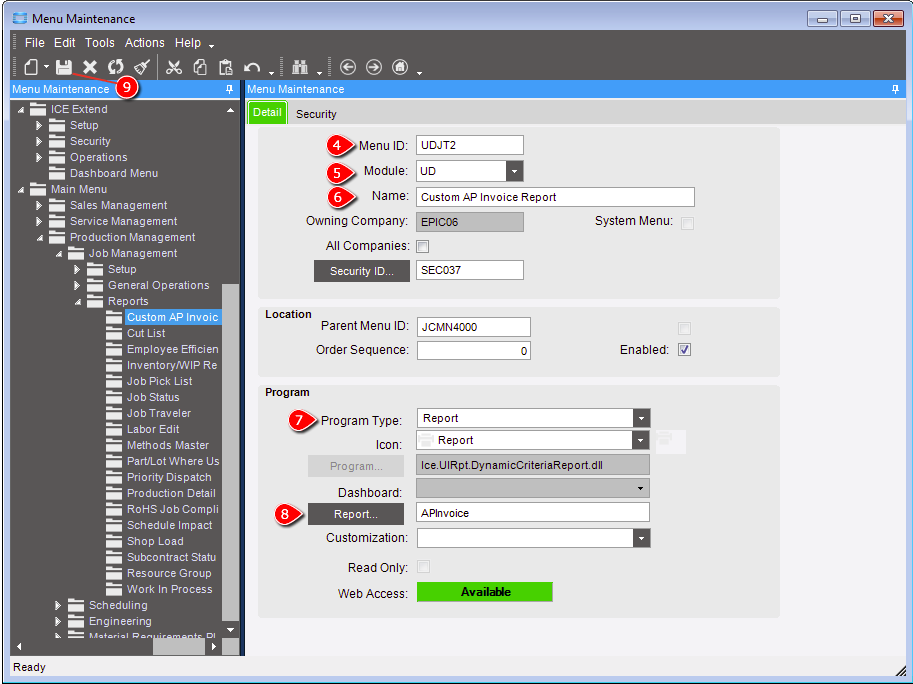
Task: Open the Module dropdown
Action: click(514, 171)
